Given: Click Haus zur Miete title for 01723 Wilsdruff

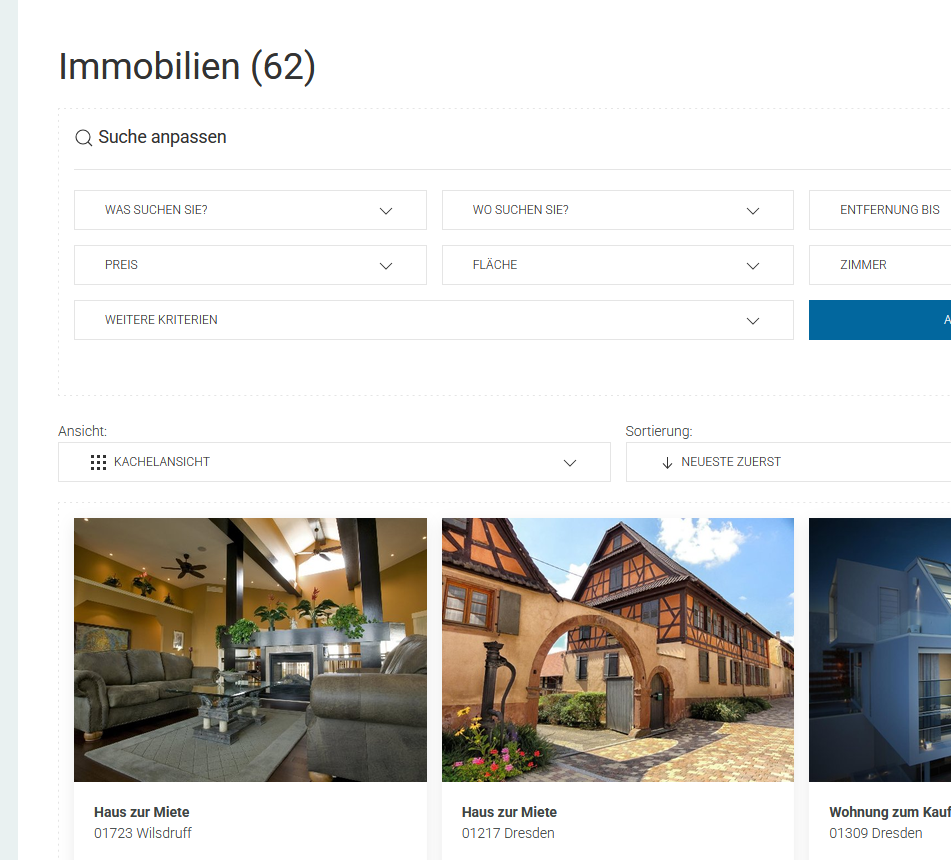Looking at the screenshot, I should click(141, 812).
